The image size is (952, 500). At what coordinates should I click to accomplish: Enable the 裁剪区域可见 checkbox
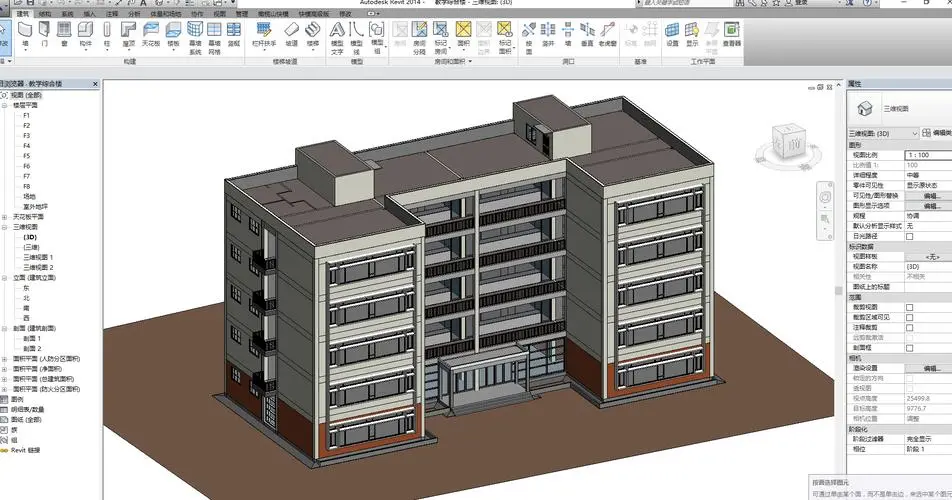click(909, 317)
